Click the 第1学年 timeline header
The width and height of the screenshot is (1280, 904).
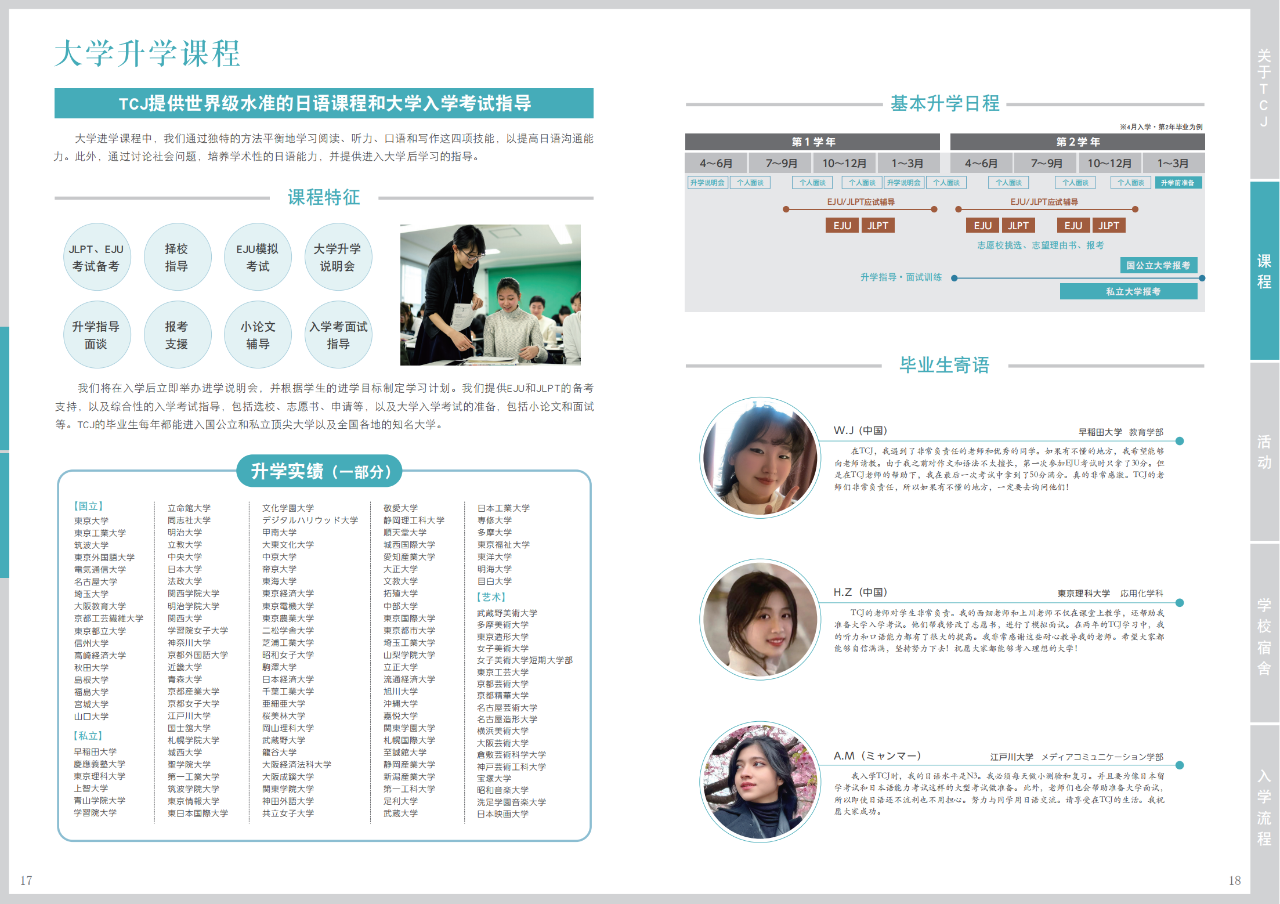tap(813, 141)
